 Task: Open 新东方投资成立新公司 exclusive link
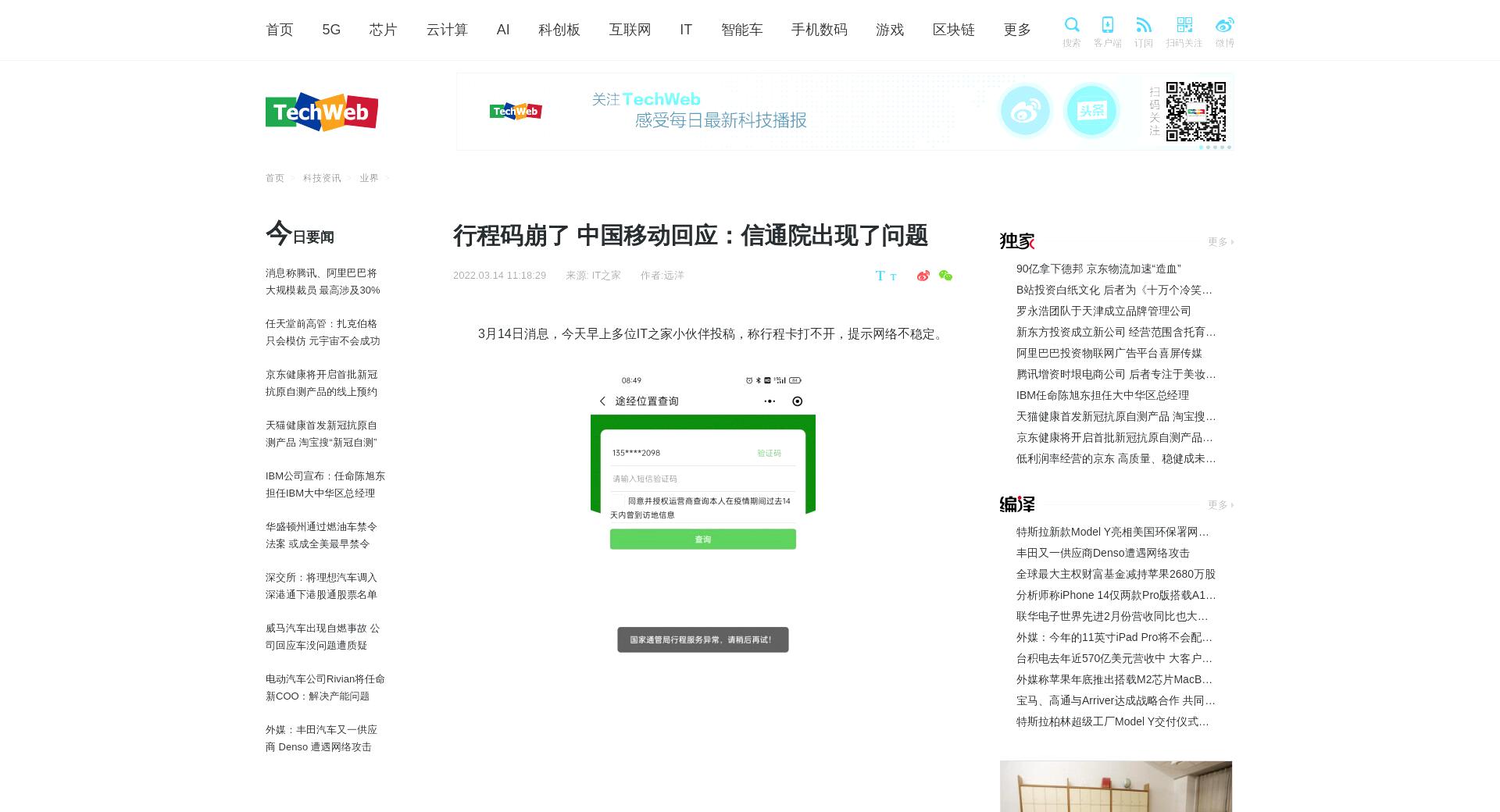coord(1116,332)
